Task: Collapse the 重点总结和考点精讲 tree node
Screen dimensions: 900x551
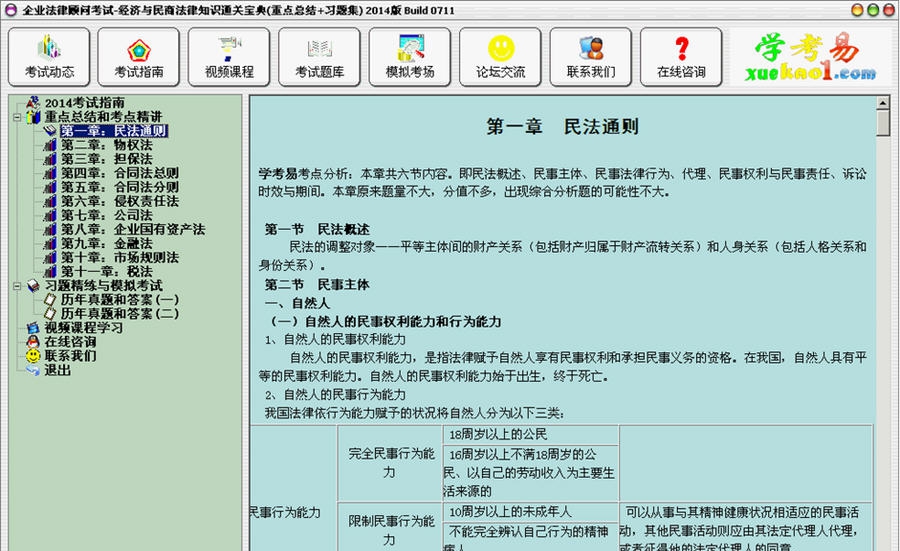Action: 17,117
